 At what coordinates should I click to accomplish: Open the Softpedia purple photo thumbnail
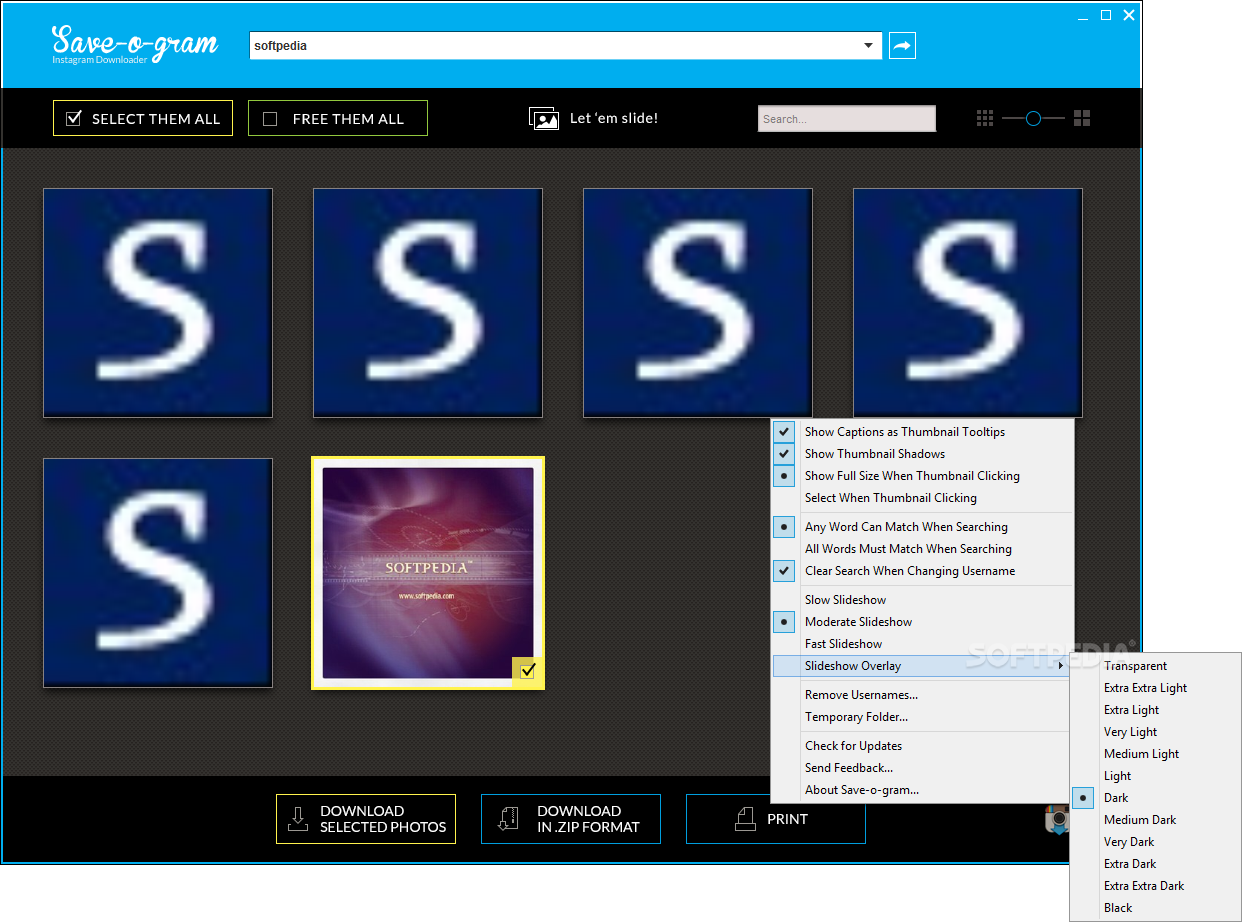pos(428,573)
